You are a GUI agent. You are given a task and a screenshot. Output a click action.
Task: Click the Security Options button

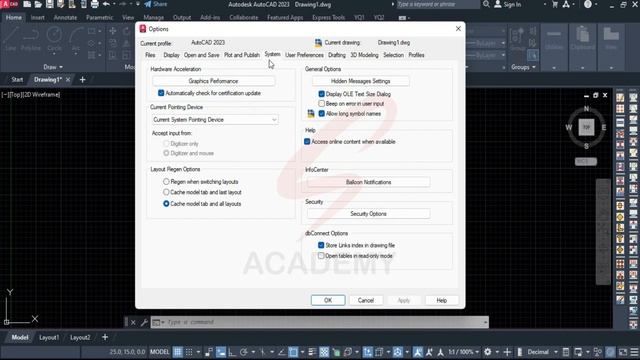coord(368,214)
